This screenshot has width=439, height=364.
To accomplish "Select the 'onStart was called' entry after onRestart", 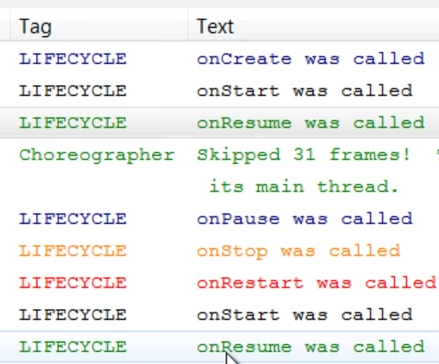I will [305, 315].
